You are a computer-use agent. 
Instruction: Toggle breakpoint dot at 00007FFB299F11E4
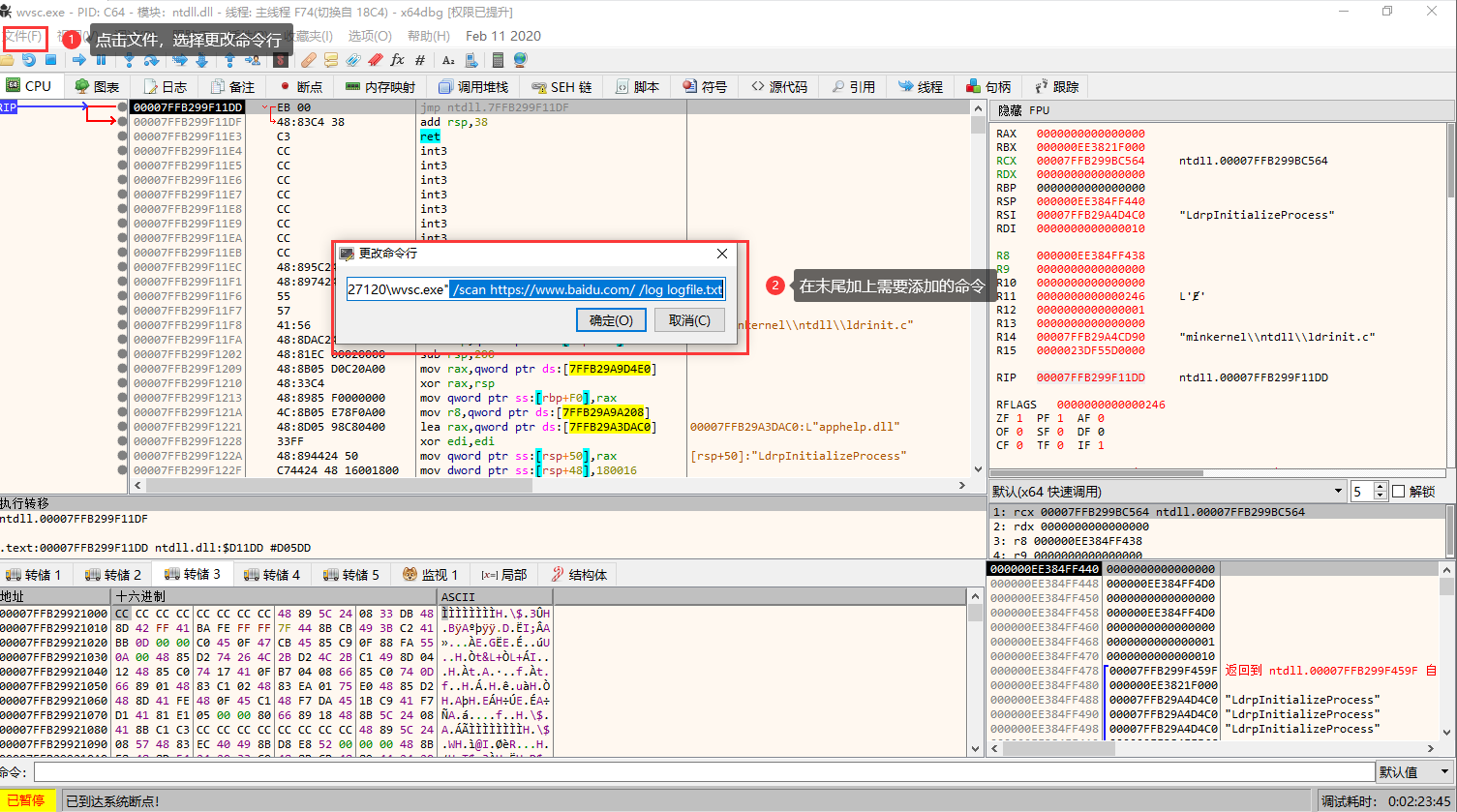122,151
